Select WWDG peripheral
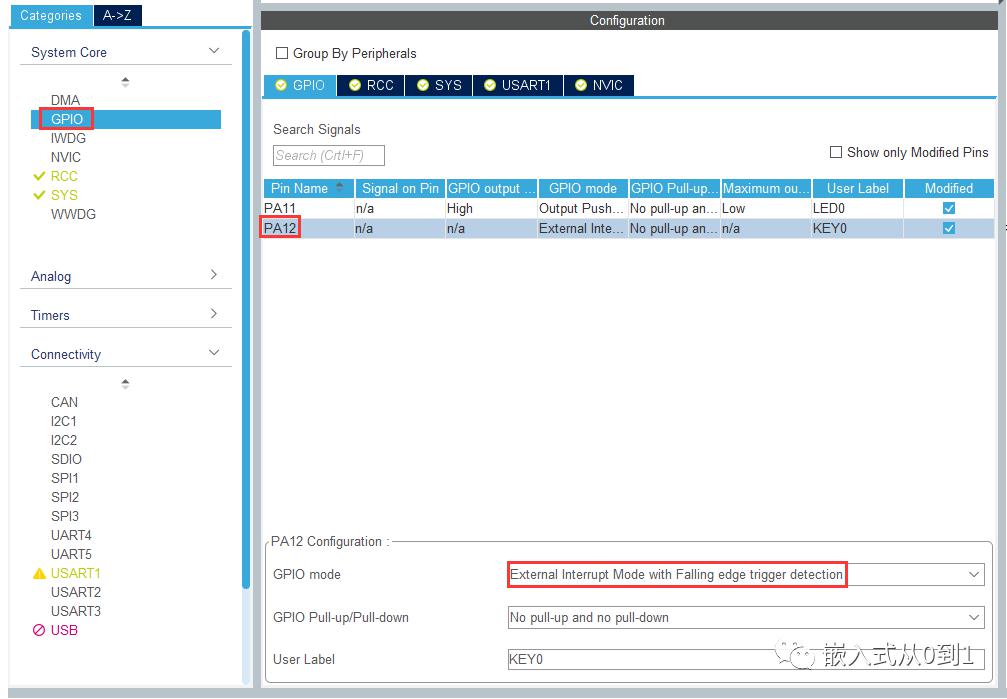Screen dimensions: 1007x699 (x=73, y=214)
